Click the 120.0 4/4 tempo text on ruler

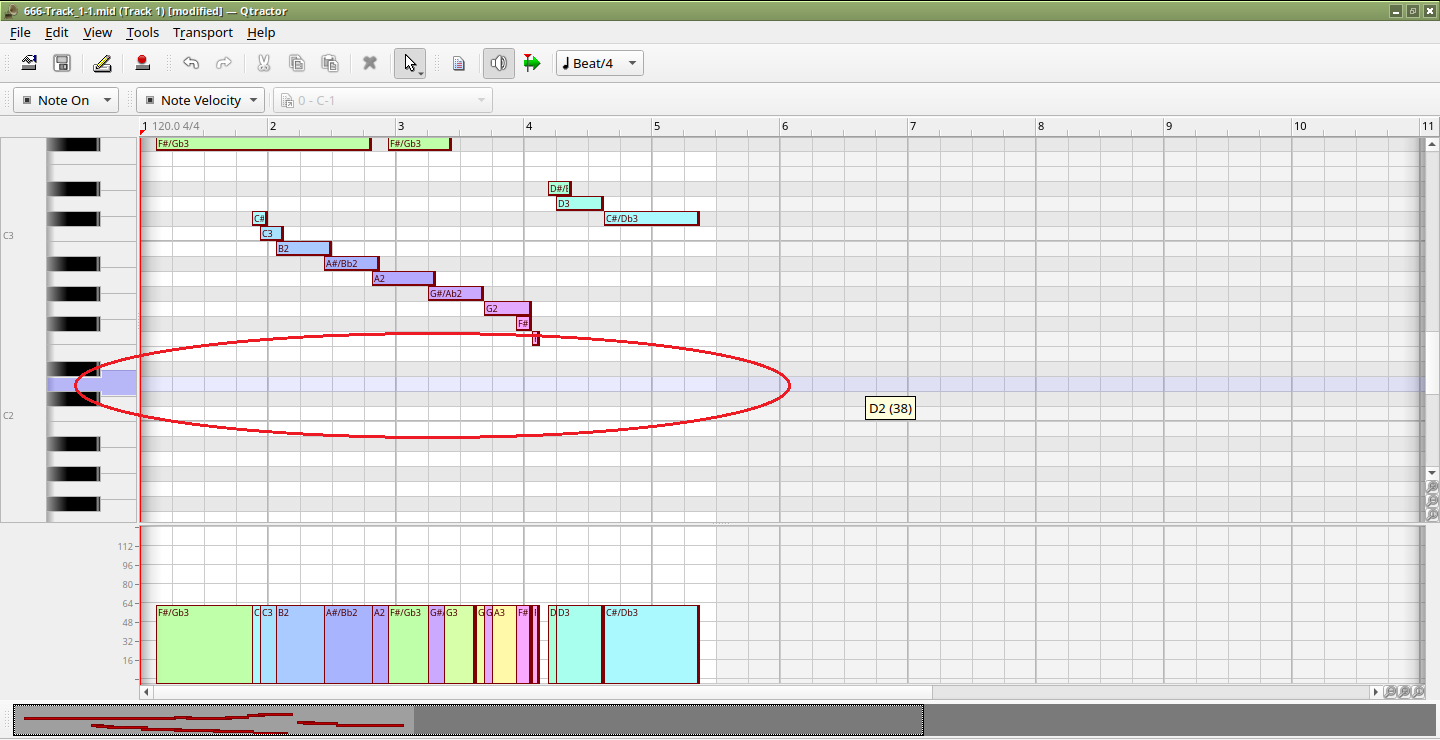click(x=175, y=126)
